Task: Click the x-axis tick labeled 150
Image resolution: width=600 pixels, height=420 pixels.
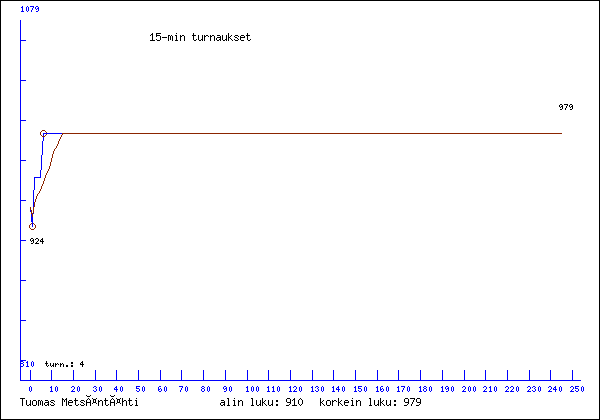Action: click(x=359, y=388)
